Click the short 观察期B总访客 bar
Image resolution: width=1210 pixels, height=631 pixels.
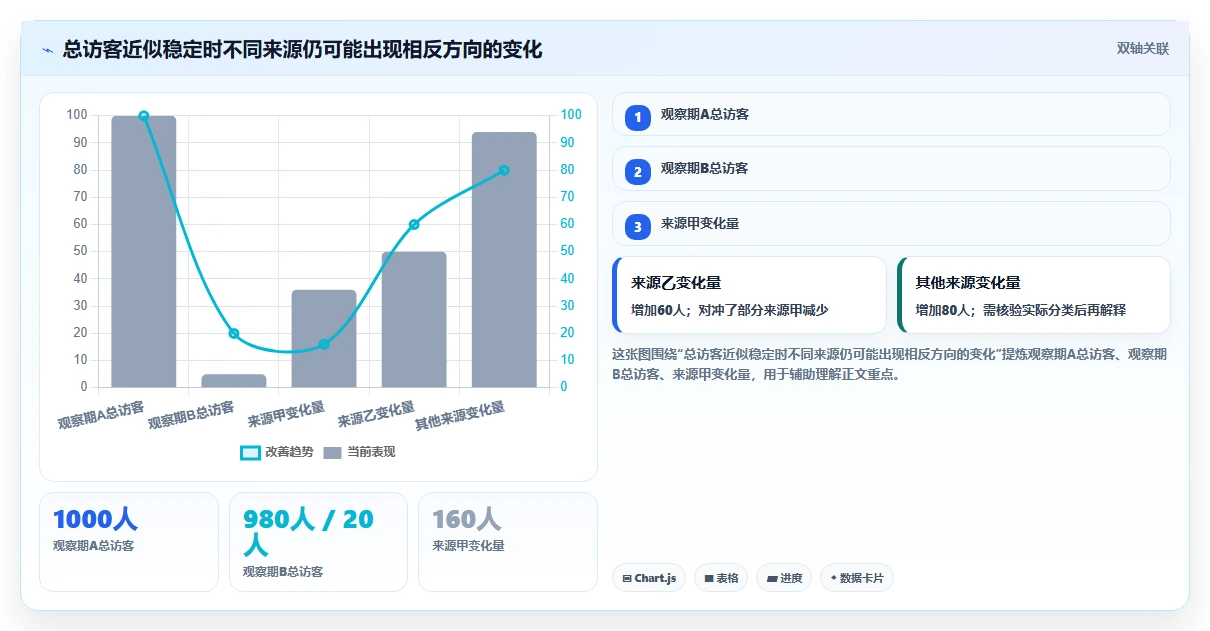234,381
